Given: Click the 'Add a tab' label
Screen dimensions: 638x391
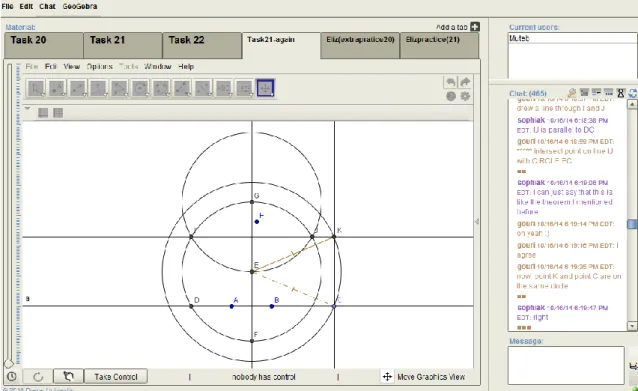Looking at the screenshot, I should [452, 27].
